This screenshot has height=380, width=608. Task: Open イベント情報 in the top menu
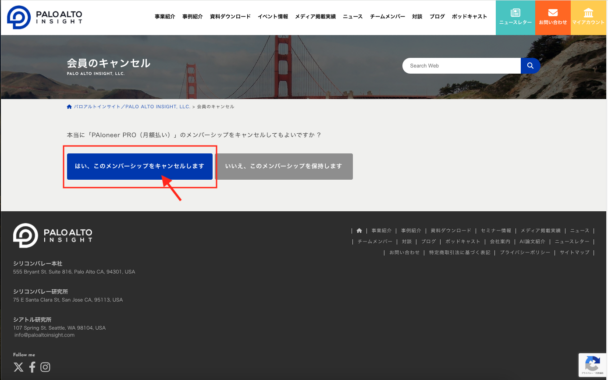(x=273, y=17)
